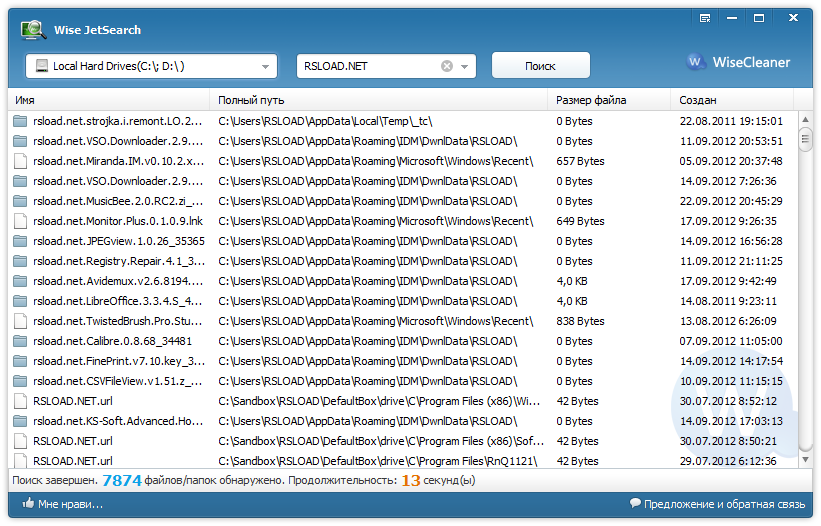This screenshot has width=821, height=526.
Task: Click the scrollbar down arrow
Action: point(805,460)
